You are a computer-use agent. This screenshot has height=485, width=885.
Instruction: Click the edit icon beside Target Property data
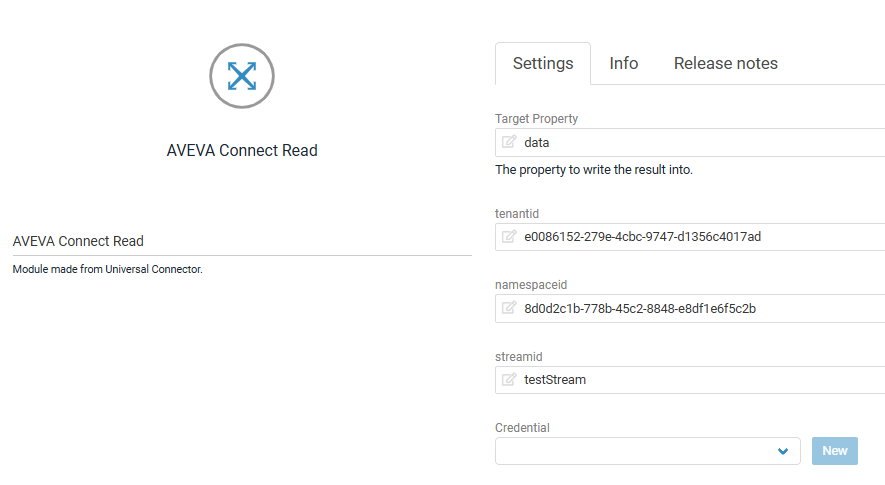509,142
